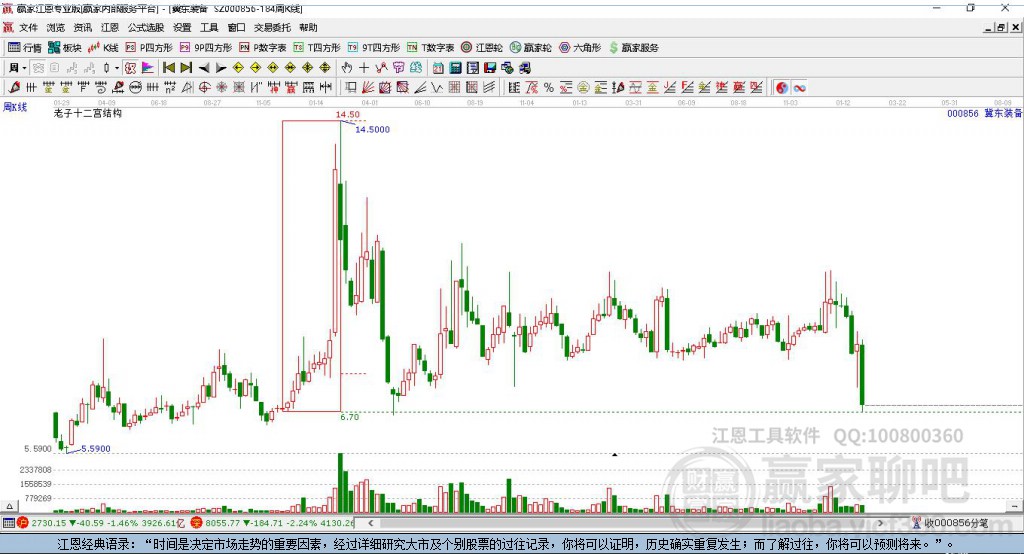Click the status bar grid icon
Viewport: 1024px width, 554px height.
pos(8,523)
